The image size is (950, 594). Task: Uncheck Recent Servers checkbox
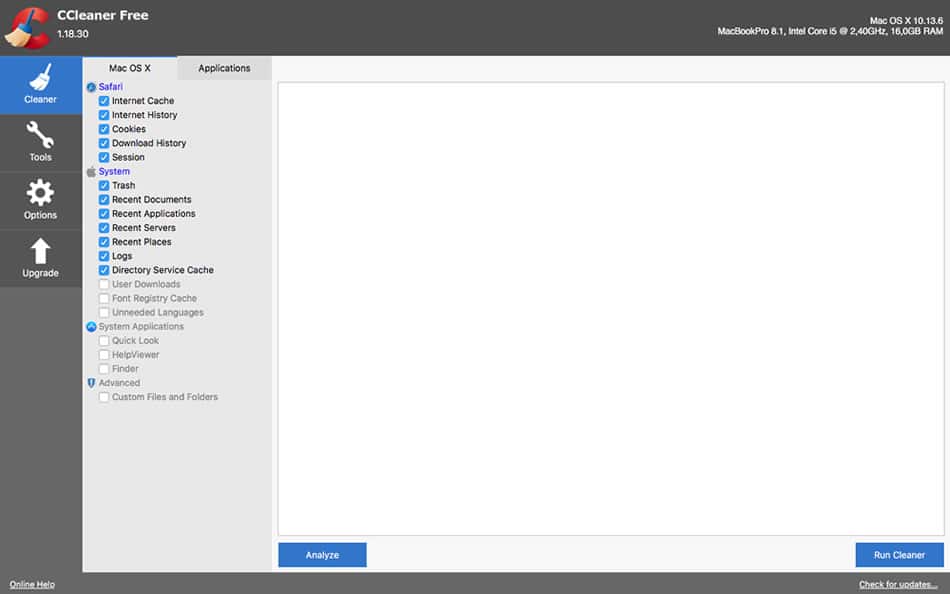(x=104, y=228)
